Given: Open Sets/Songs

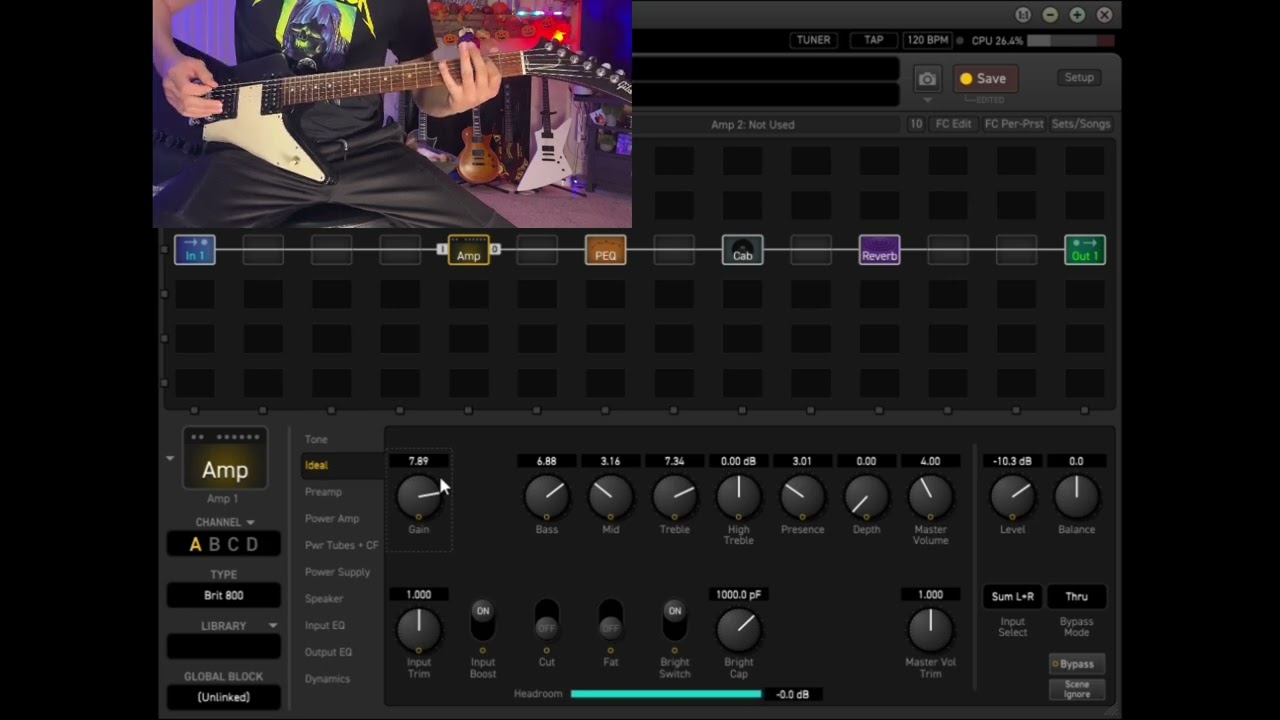Looking at the screenshot, I should click(1081, 124).
